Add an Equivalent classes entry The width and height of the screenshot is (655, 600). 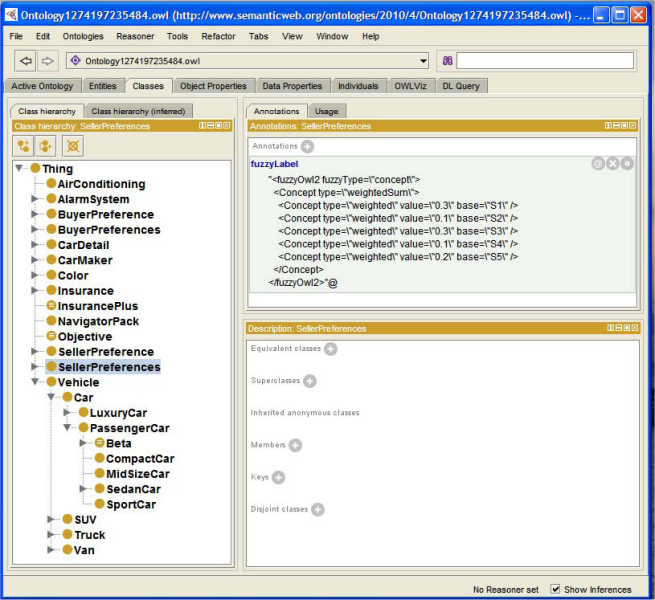pos(331,349)
